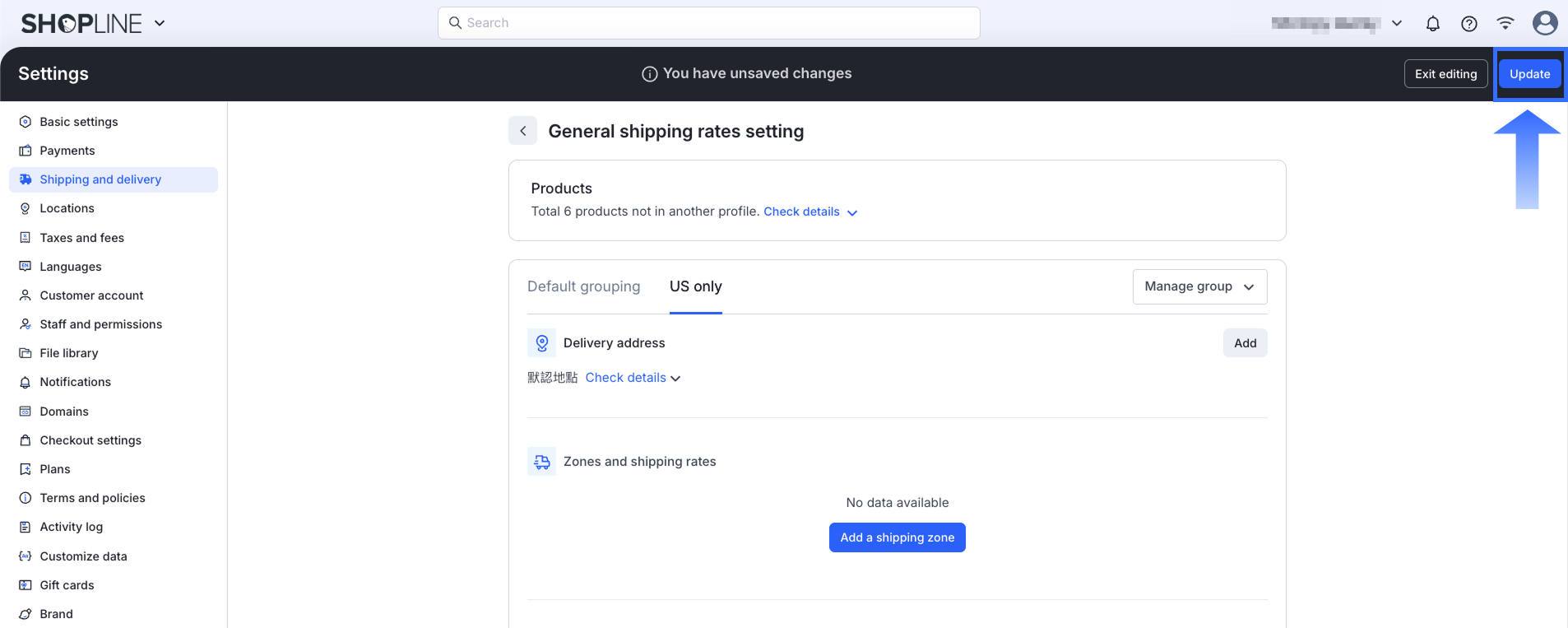Go back using the left arrow icon
Viewport: 1568px width, 628px height.
click(522, 131)
